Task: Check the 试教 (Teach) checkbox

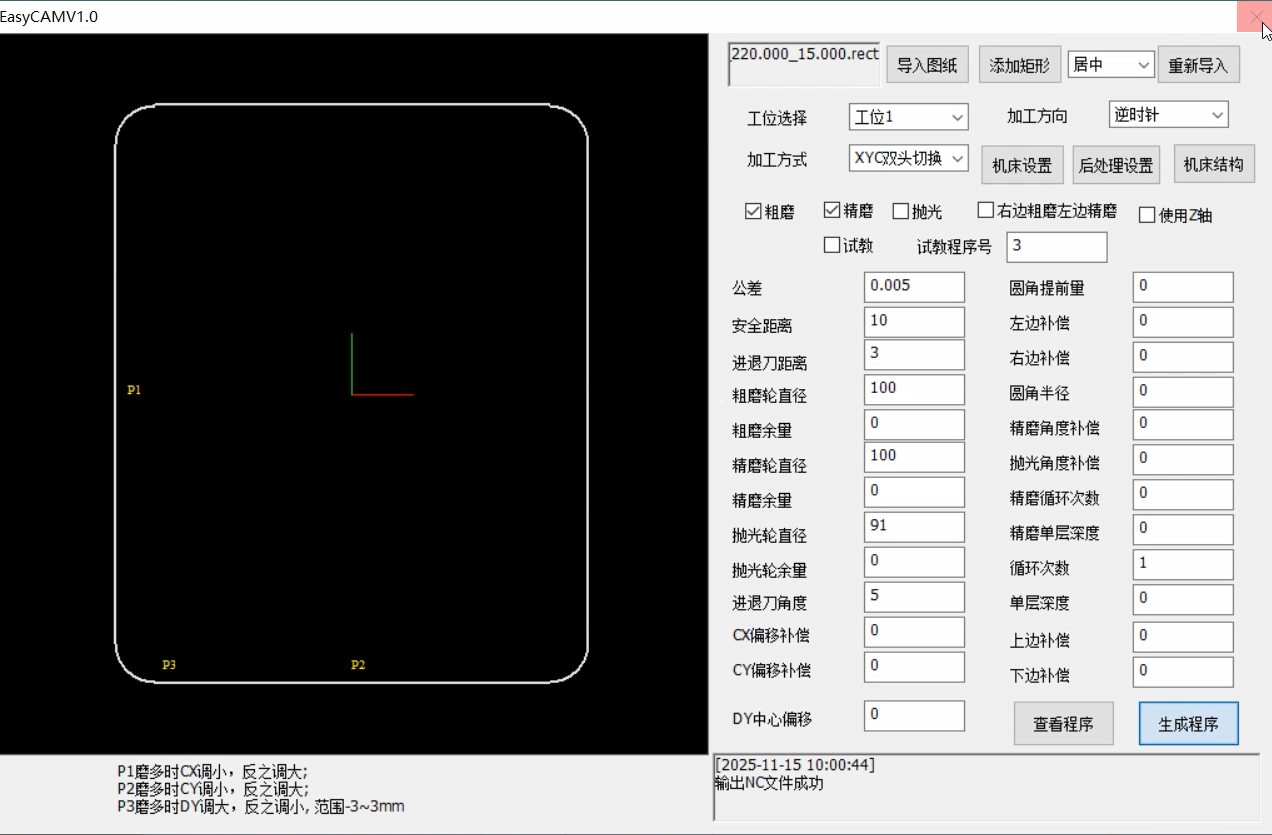Action: [x=831, y=244]
